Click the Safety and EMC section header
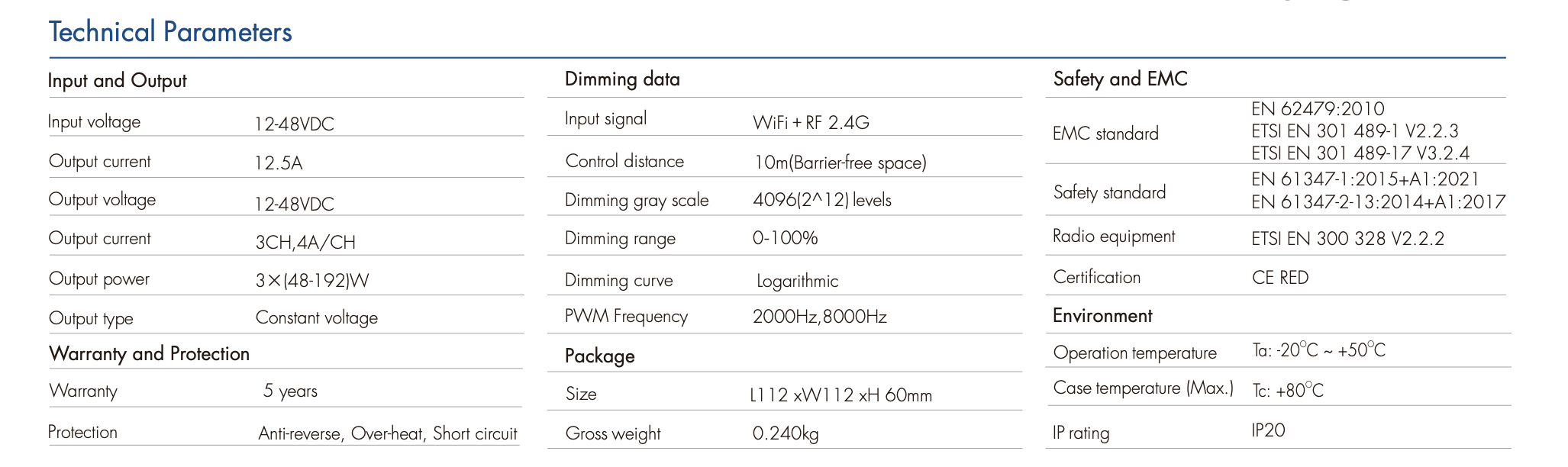Viewport: 1568px width, 467px height. (x=1120, y=79)
